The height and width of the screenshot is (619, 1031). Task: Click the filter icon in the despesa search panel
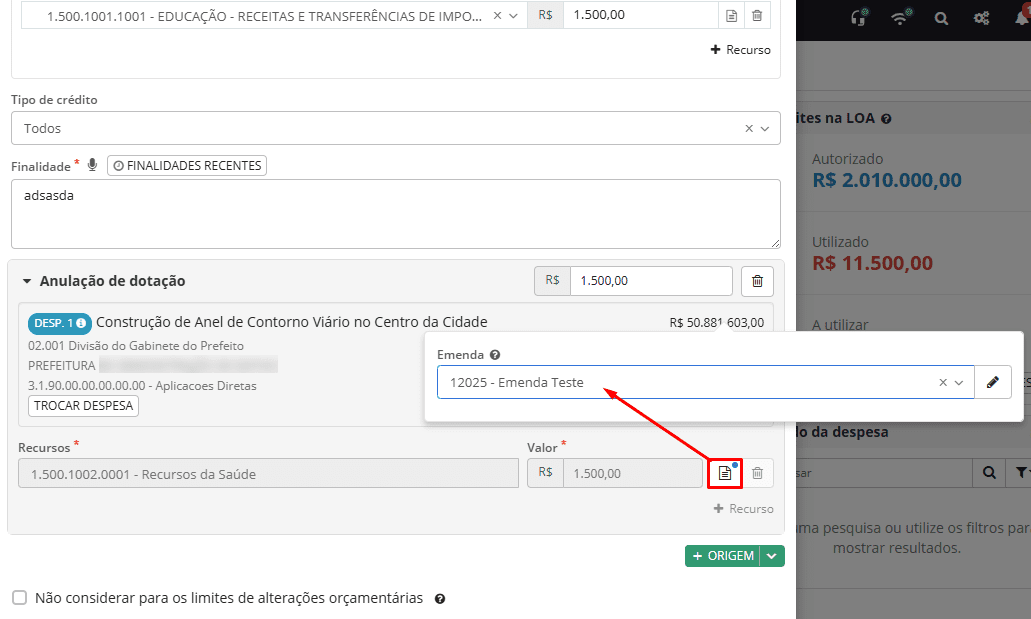tap(1020, 472)
